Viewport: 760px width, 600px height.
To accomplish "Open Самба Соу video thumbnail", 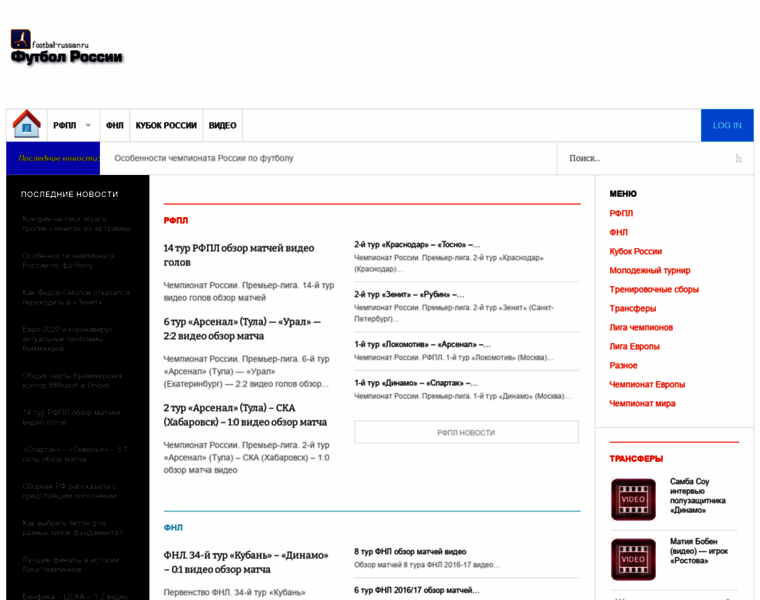I will tap(633, 500).
